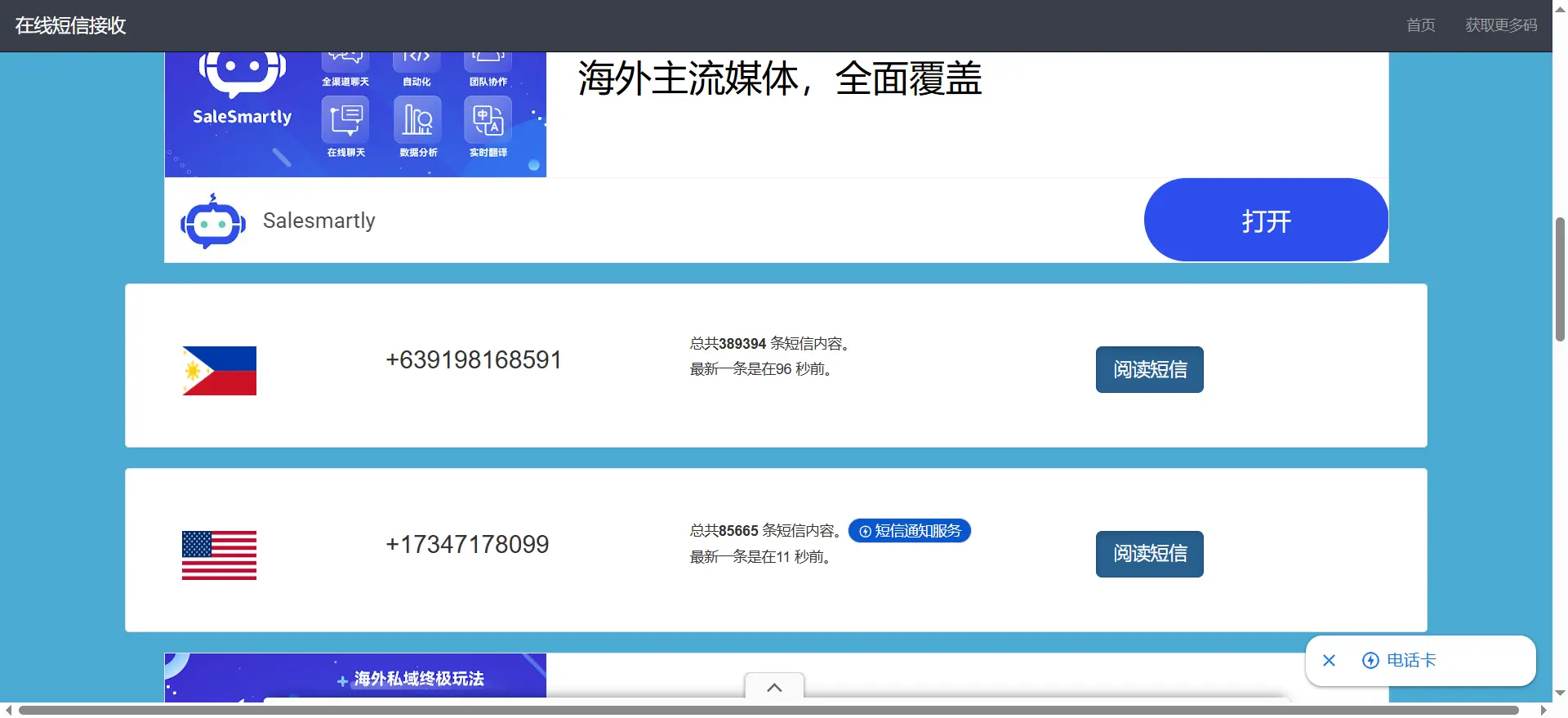The height and width of the screenshot is (718, 1568).
Task: Click the horizontal scrollbar right arrow
Action: 1543,710
